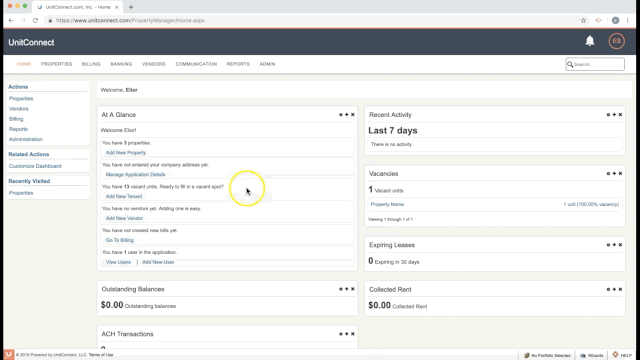Open settings gear on Vacancies widget
The height and width of the screenshot is (360, 640).
click(x=608, y=173)
